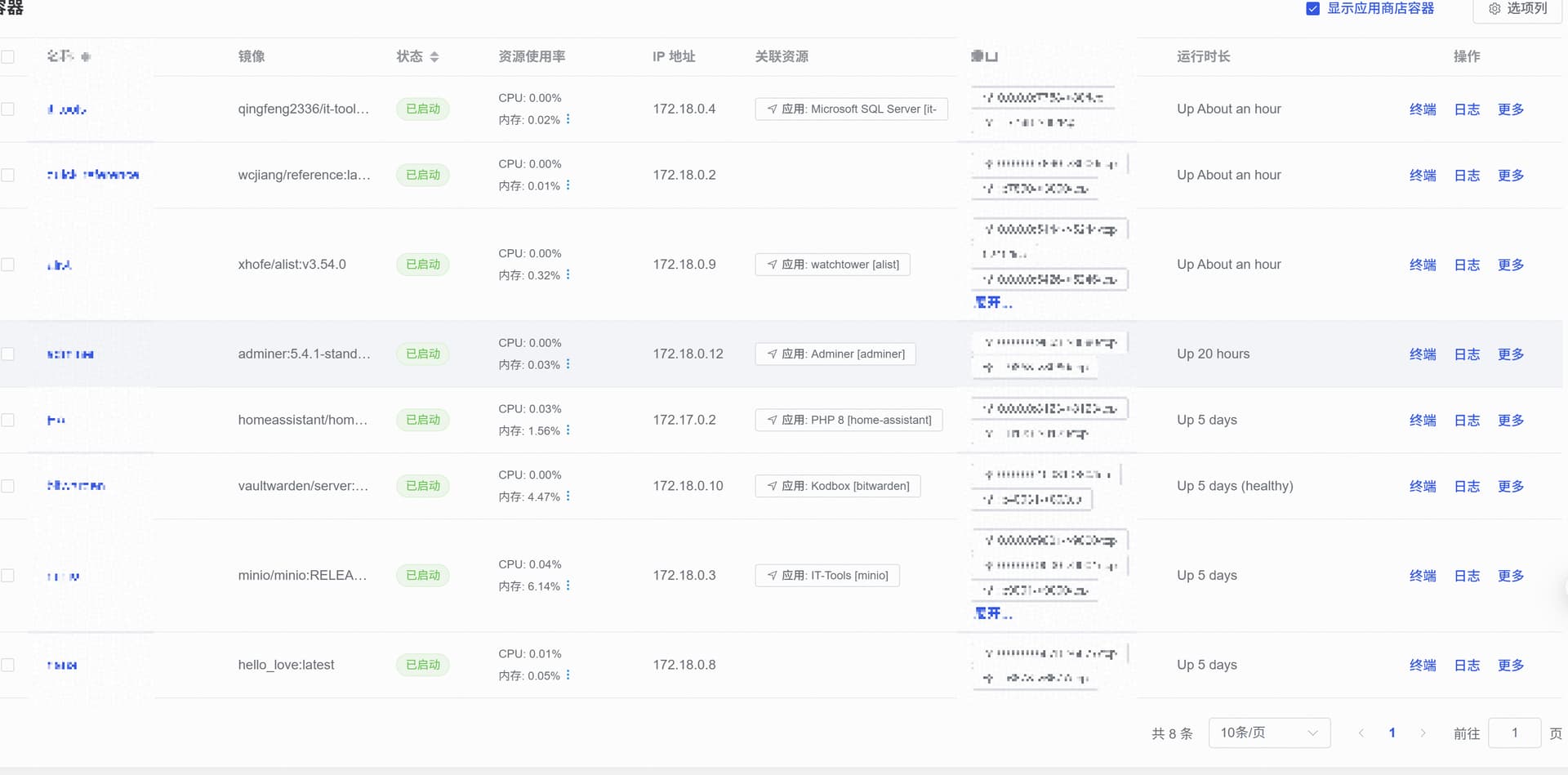Open resource details dots for the adminer row

568,364
